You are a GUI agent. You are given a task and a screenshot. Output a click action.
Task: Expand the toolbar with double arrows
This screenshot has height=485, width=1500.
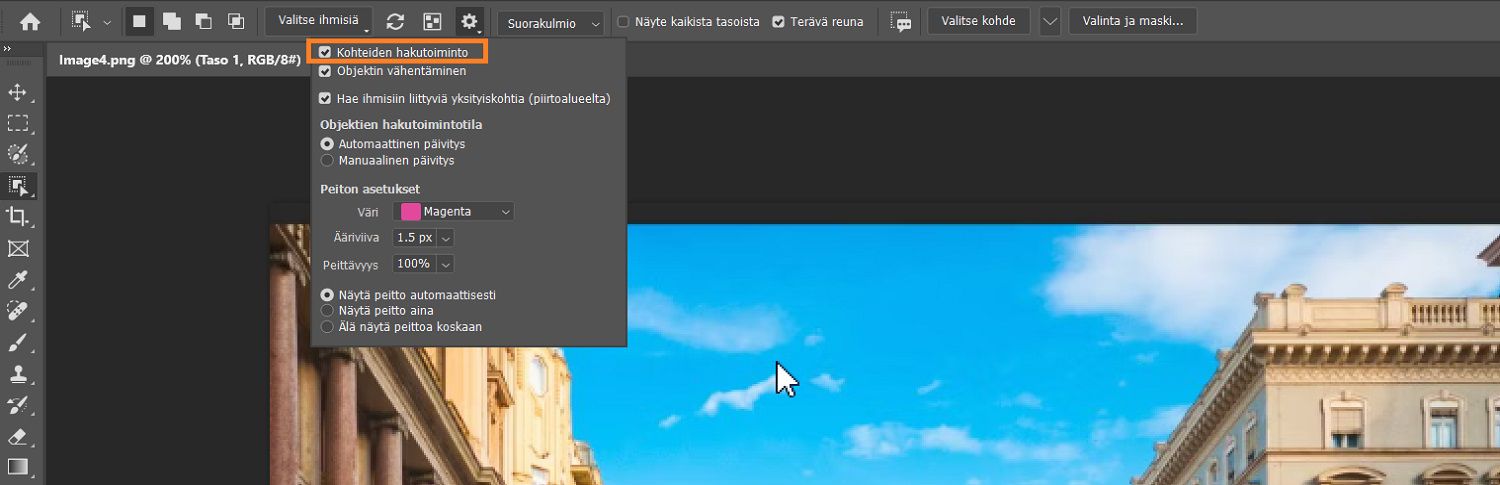click(8, 48)
